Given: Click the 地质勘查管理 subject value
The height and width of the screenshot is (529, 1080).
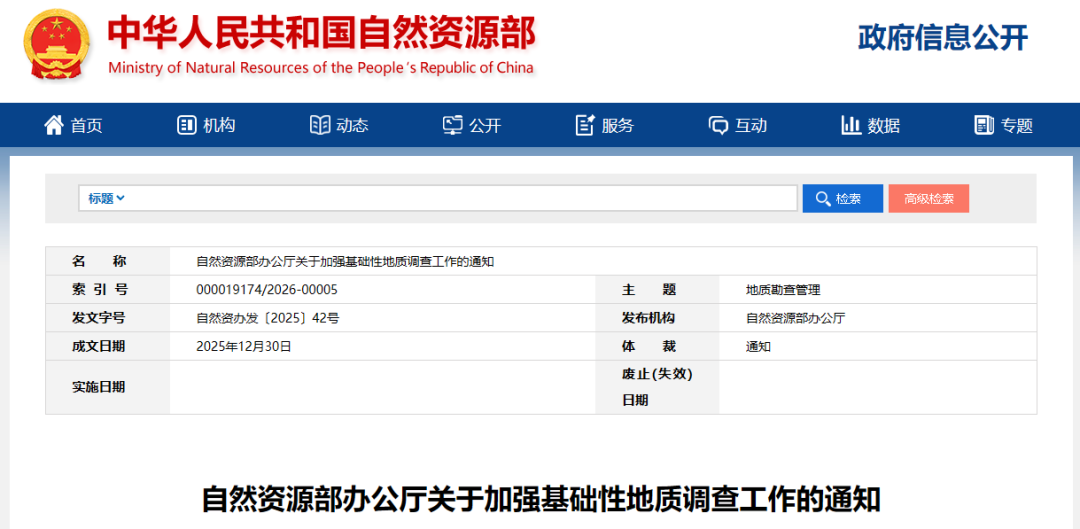Looking at the screenshot, I should [783, 289].
